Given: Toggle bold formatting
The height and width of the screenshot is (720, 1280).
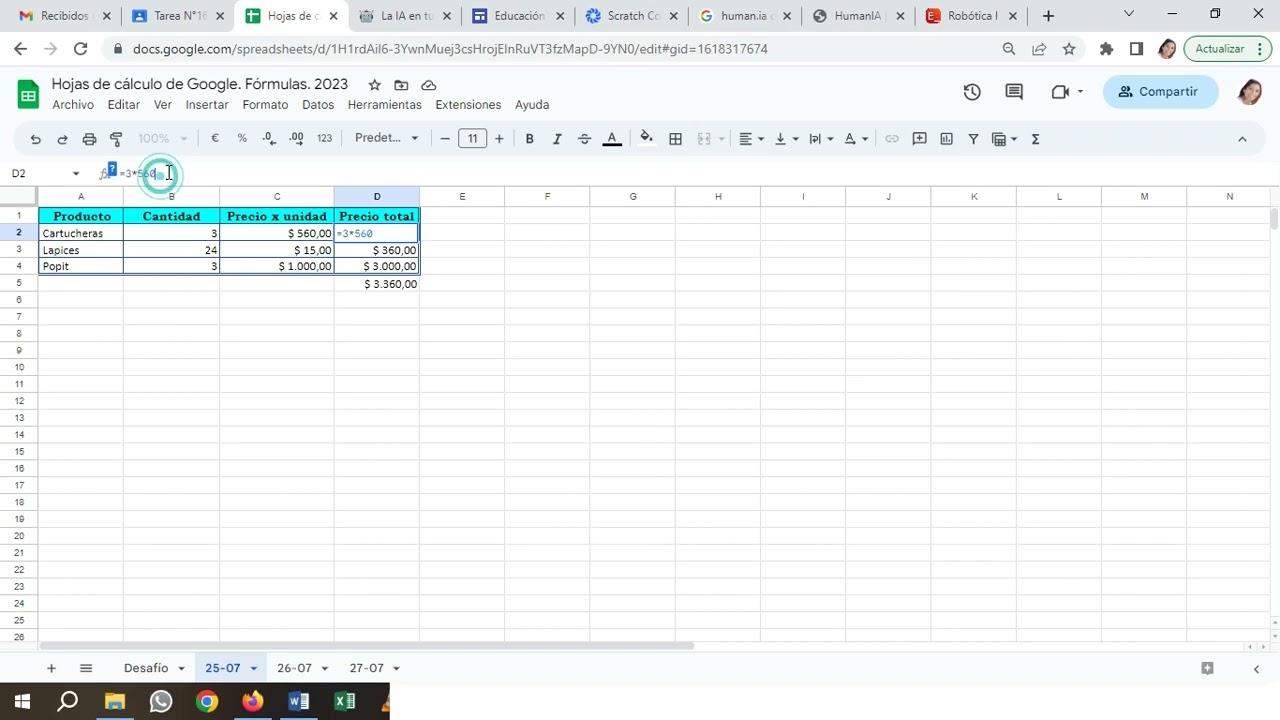Looking at the screenshot, I should [x=530, y=139].
